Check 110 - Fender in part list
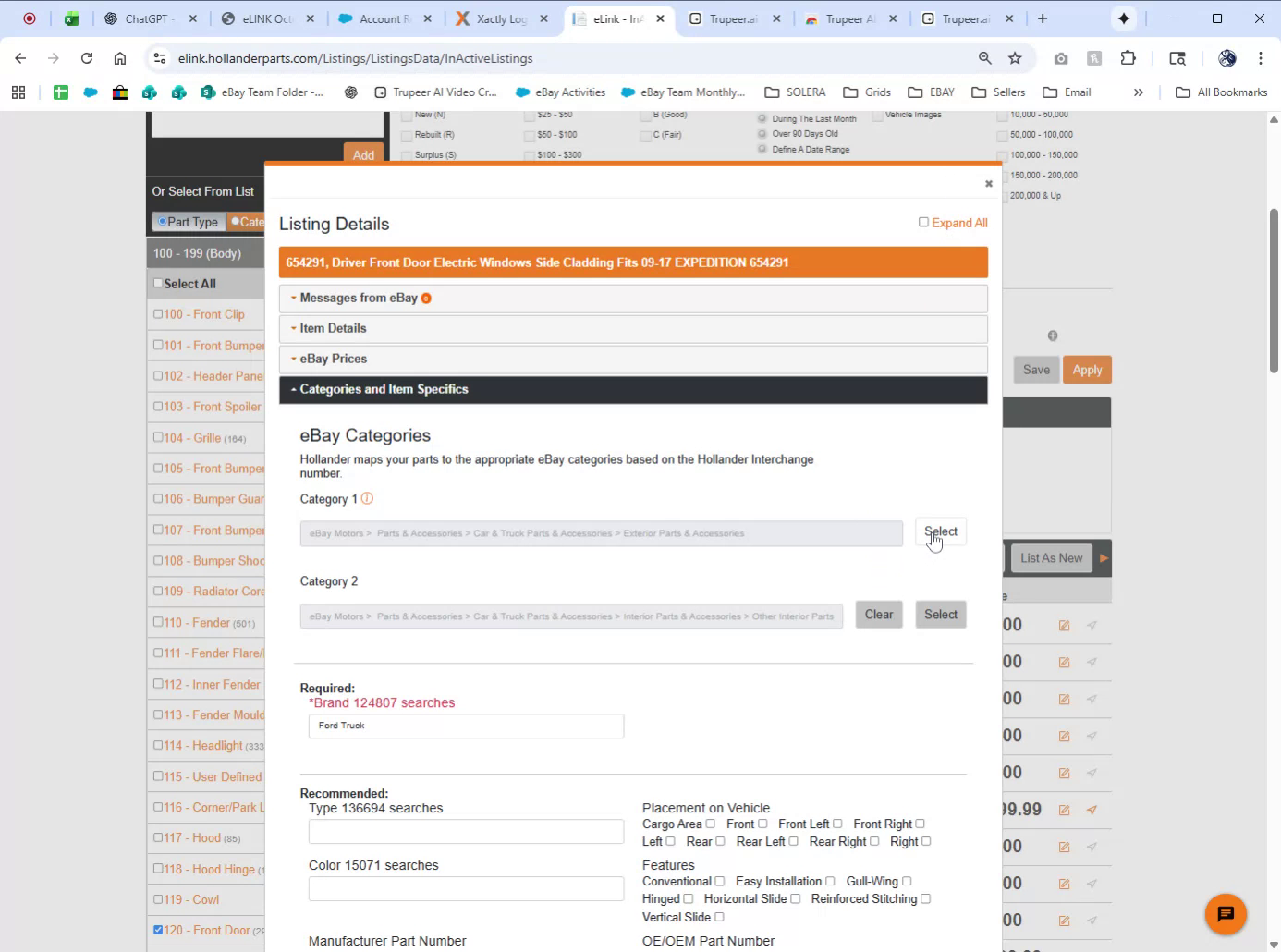The image size is (1281, 952). (x=158, y=622)
